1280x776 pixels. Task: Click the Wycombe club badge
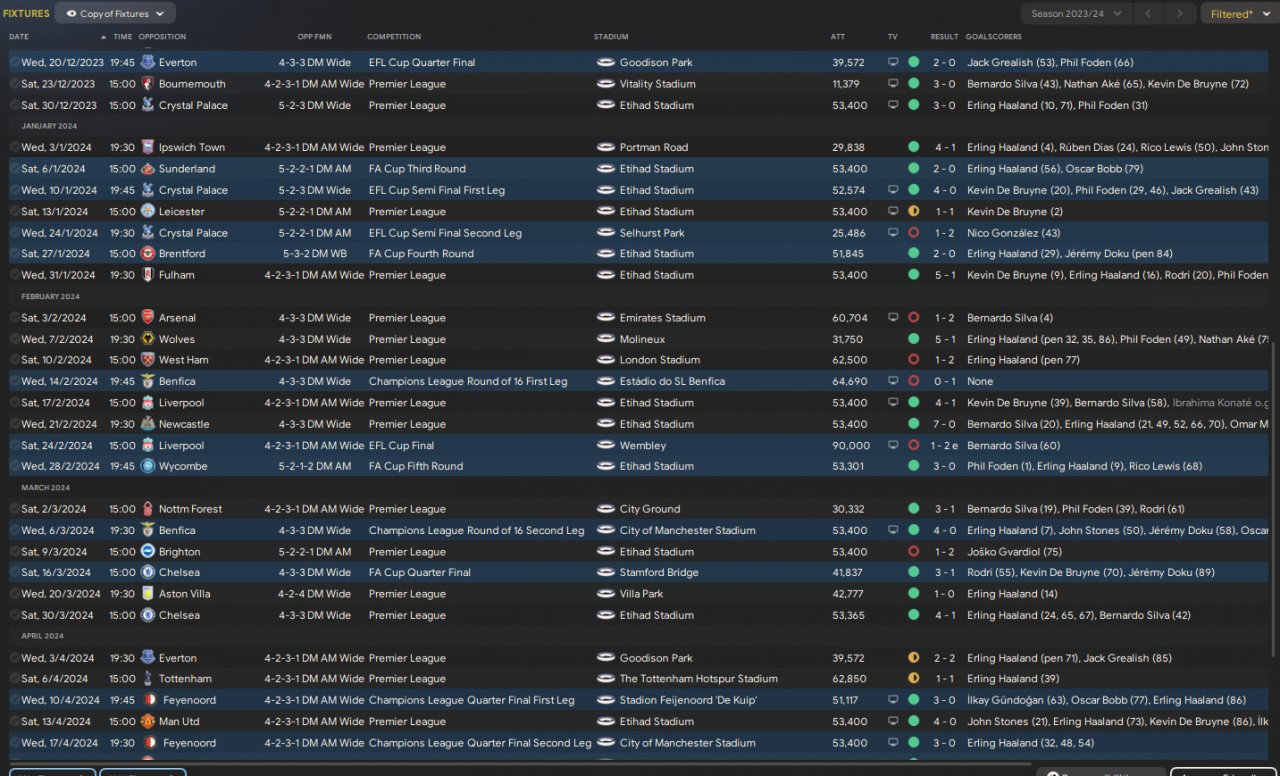(x=148, y=466)
